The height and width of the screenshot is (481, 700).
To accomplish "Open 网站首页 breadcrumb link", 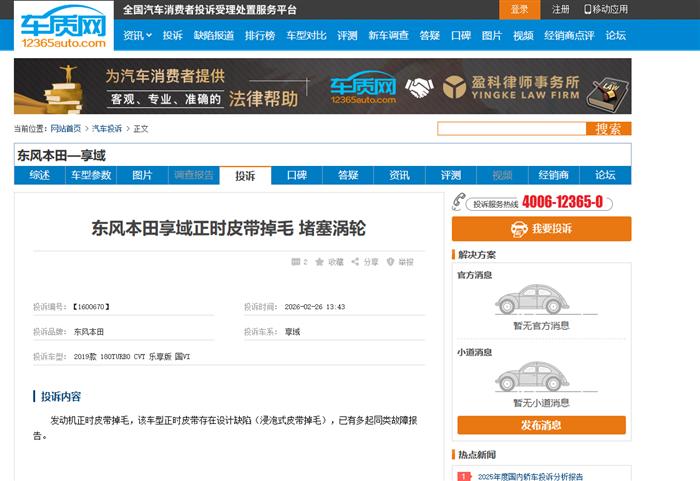I will tap(66, 129).
